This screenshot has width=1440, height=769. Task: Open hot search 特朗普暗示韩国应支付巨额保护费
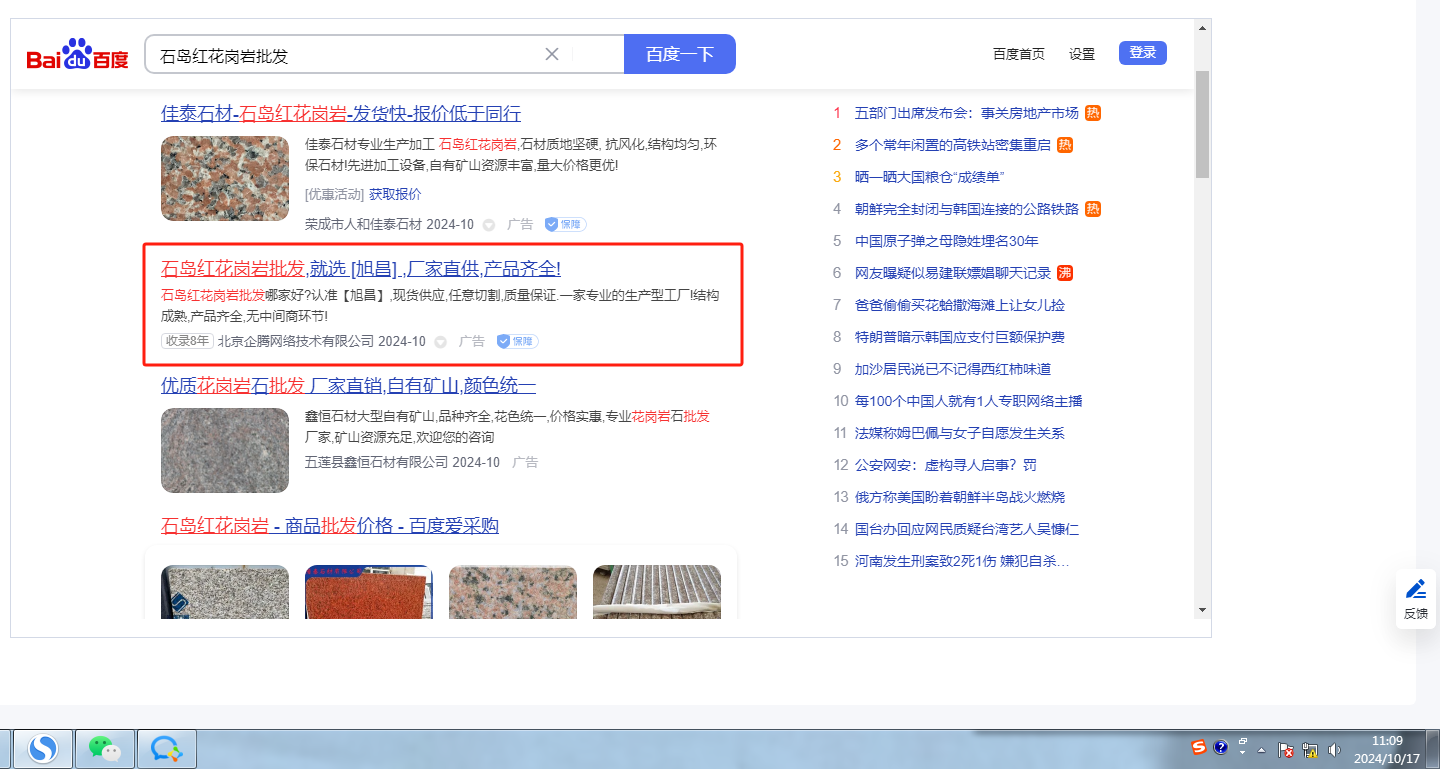(960, 337)
